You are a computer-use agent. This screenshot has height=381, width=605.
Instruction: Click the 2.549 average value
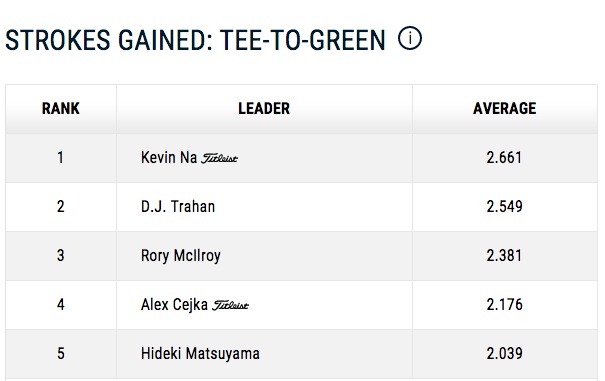pyautogui.click(x=504, y=207)
